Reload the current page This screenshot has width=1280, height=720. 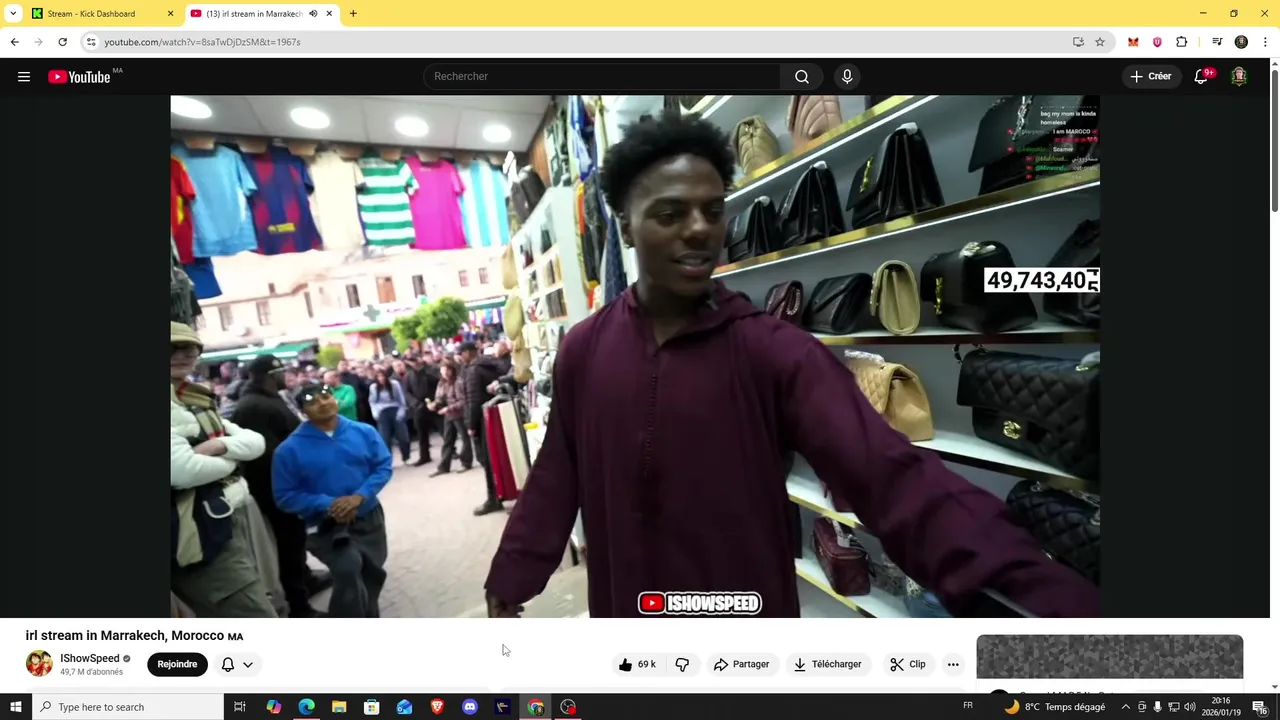[x=62, y=42]
